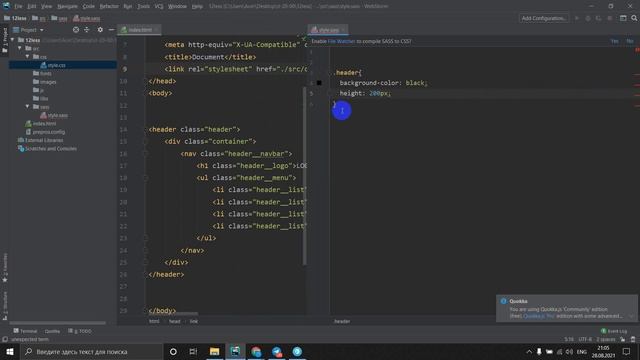Click index.html editor vertical scrollbar

(x=304, y=176)
